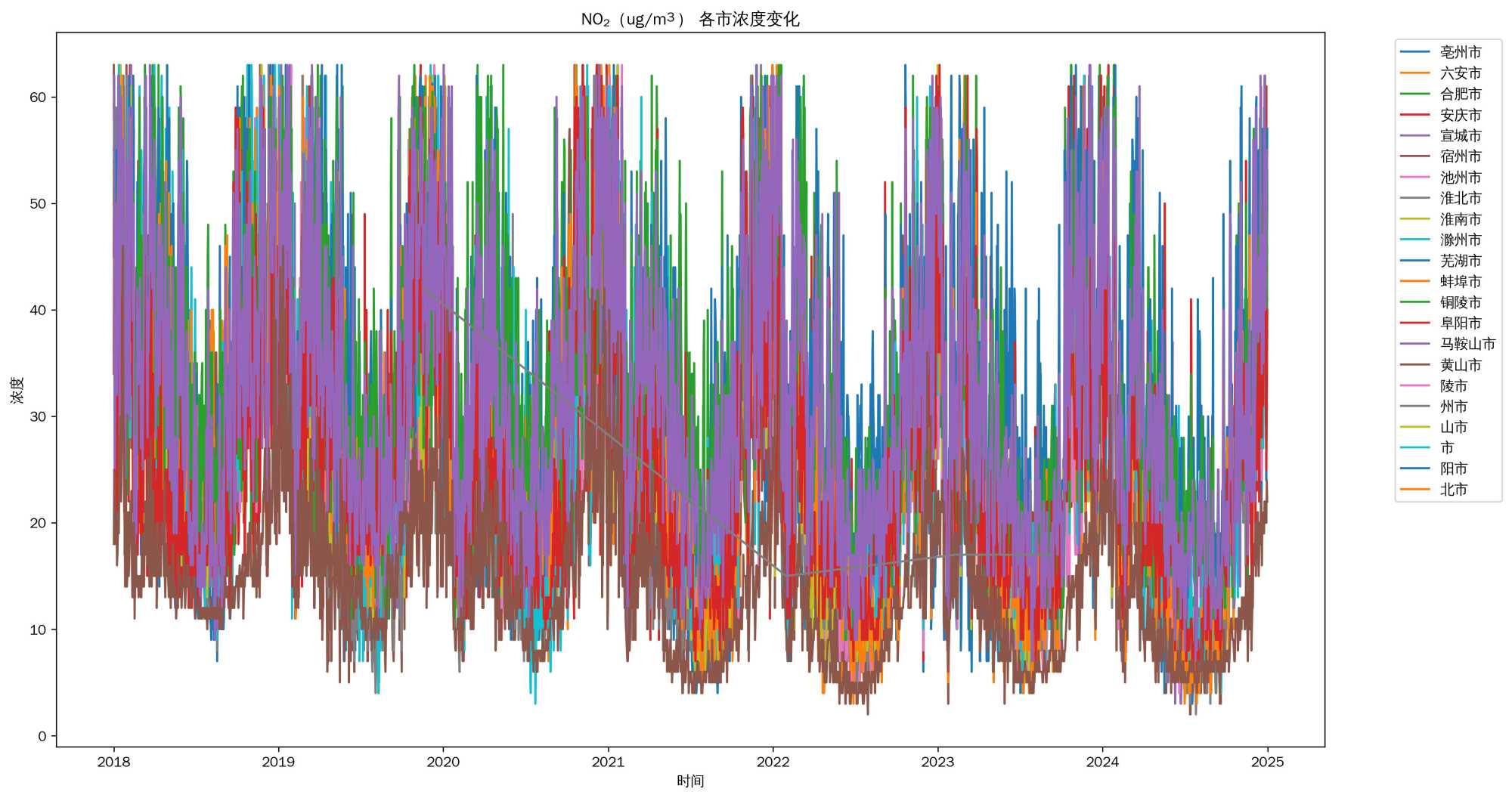Select the 六安市 legend label
1512x798 pixels.
pos(1460,73)
